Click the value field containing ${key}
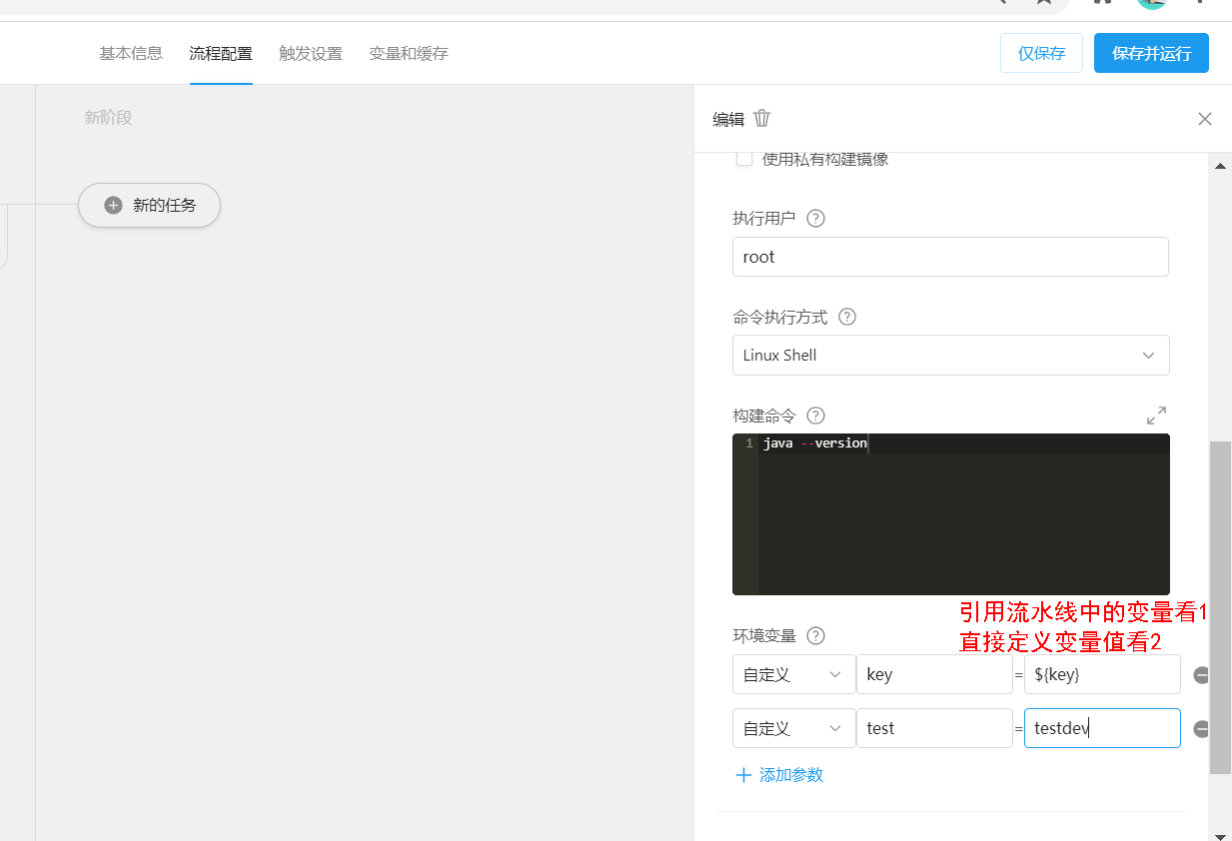The width and height of the screenshot is (1232, 841). tap(1102, 674)
